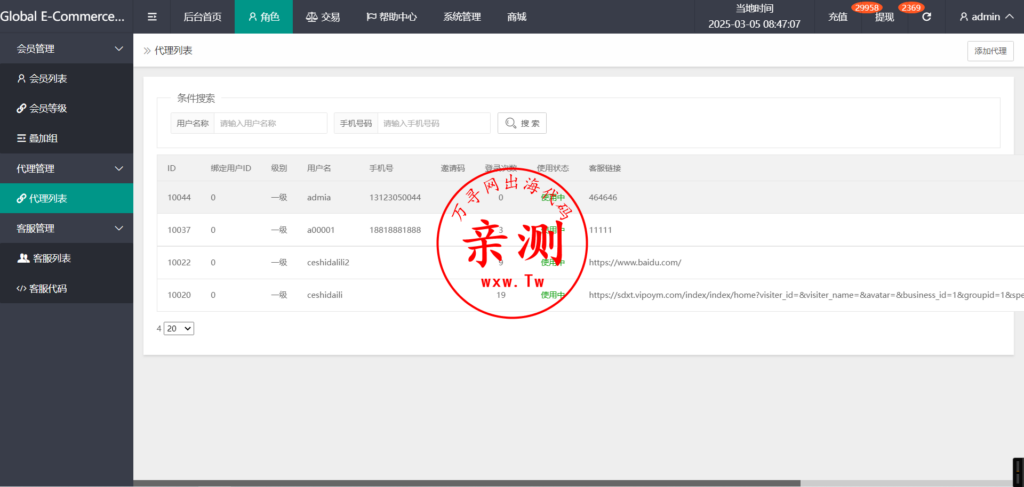Viewport: 1024px width, 487px height.
Task: Click the magnifier icon in search button
Action: pos(511,123)
